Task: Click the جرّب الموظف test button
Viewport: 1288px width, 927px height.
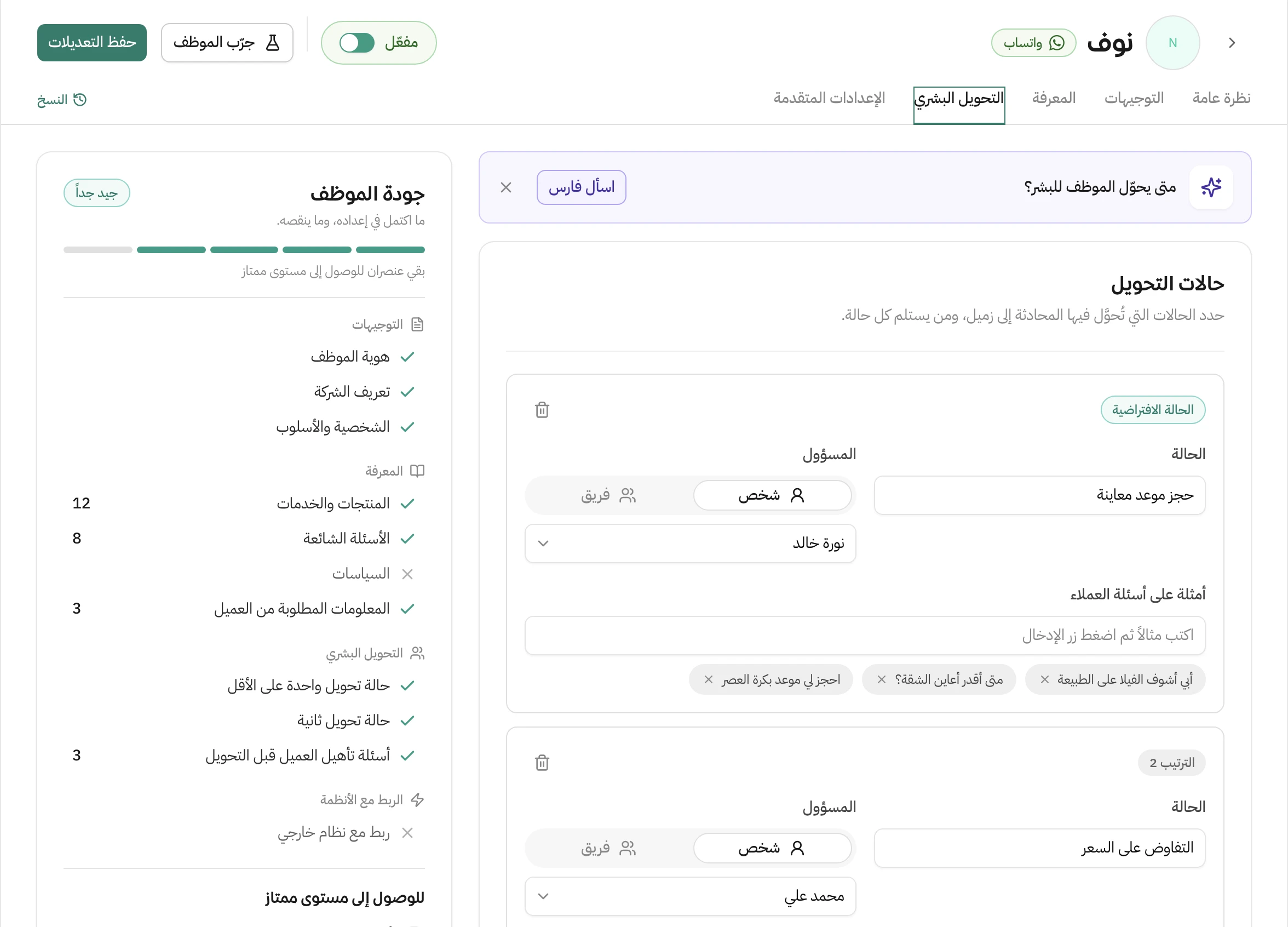Action: 227,43
